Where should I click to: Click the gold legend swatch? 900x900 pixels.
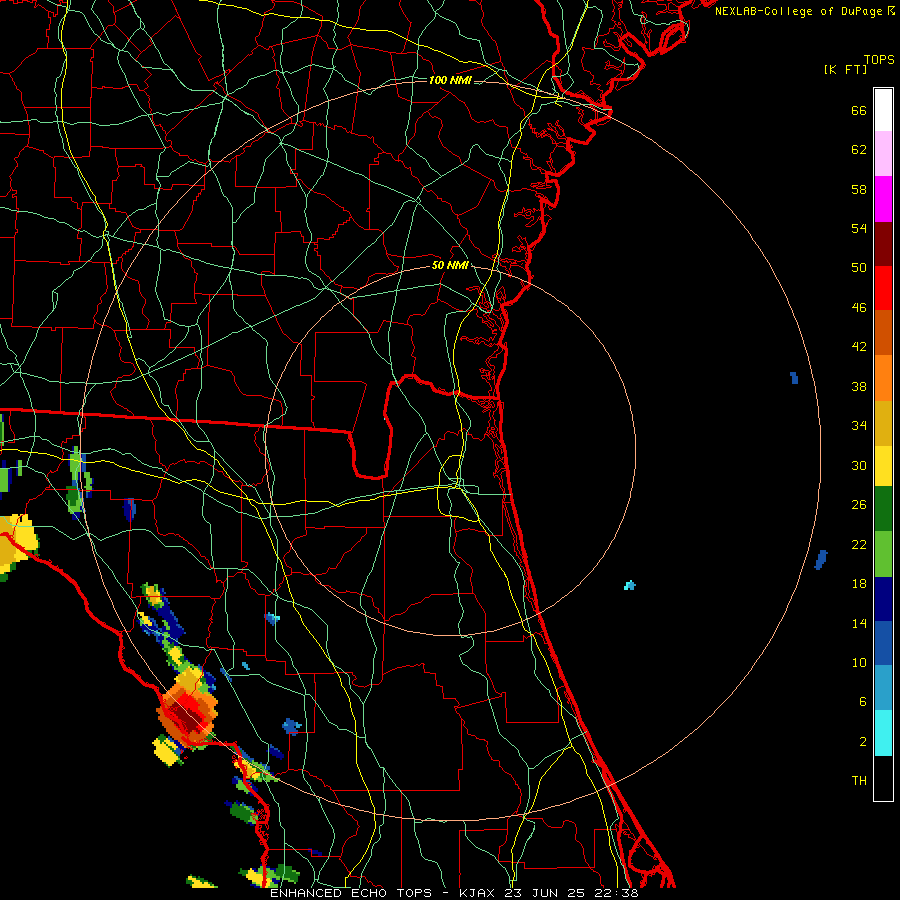tap(883, 423)
